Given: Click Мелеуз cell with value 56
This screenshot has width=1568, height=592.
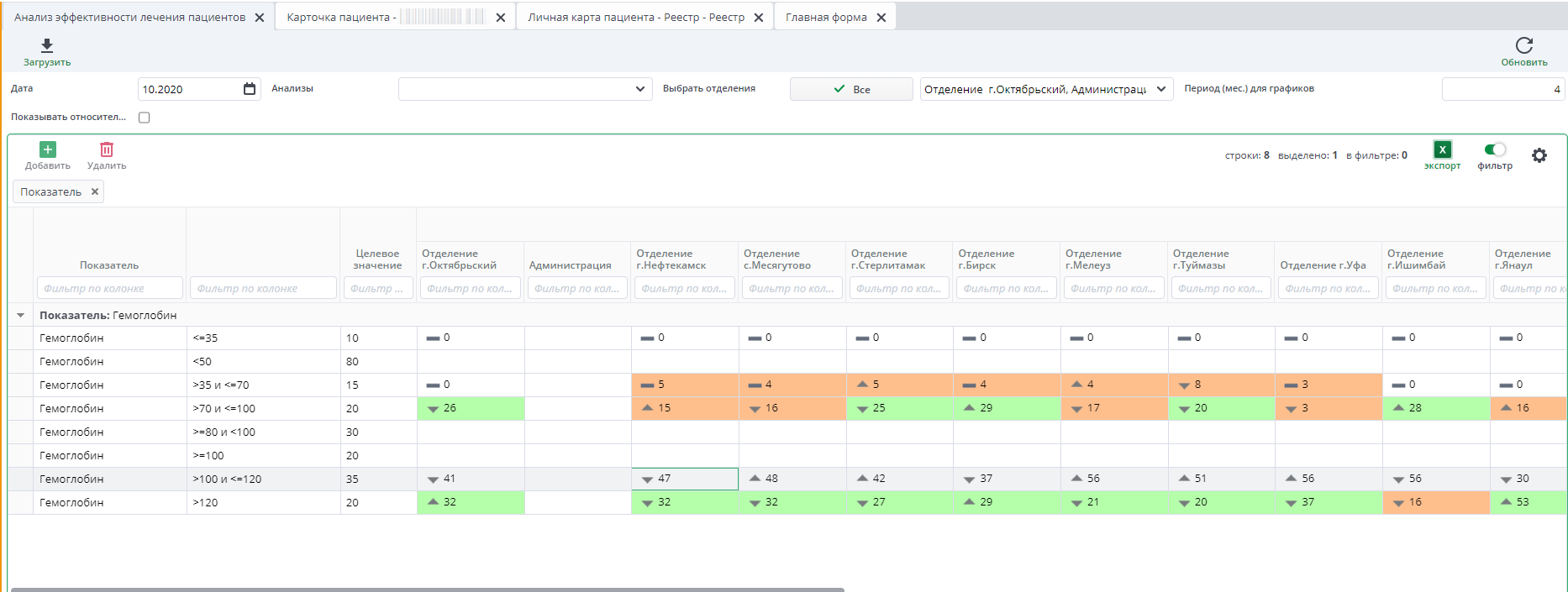Looking at the screenshot, I should 1114,479.
